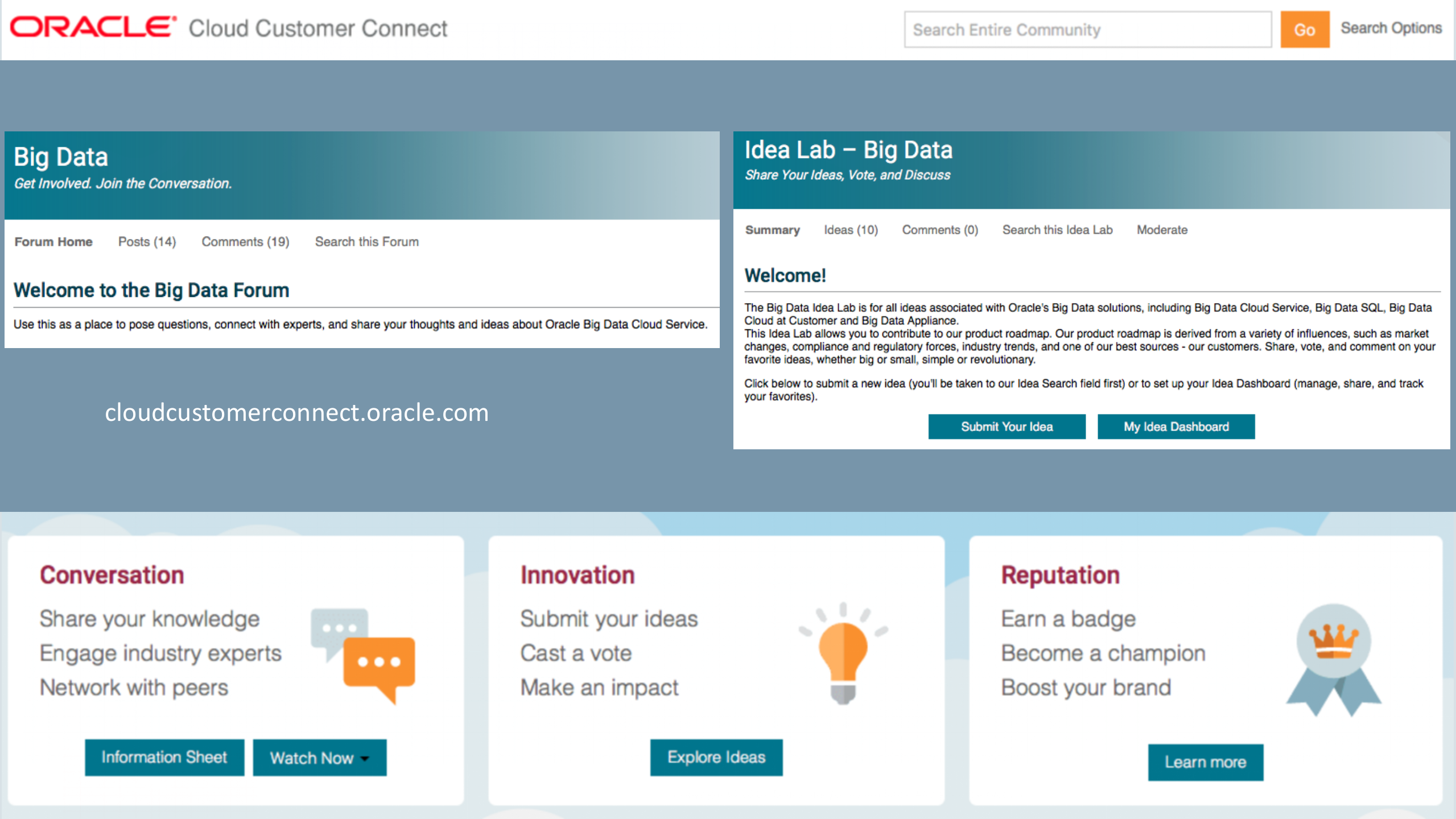Image resolution: width=1456 pixels, height=819 pixels.
Task: Open the Comments (19) section
Action: click(245, 242)
